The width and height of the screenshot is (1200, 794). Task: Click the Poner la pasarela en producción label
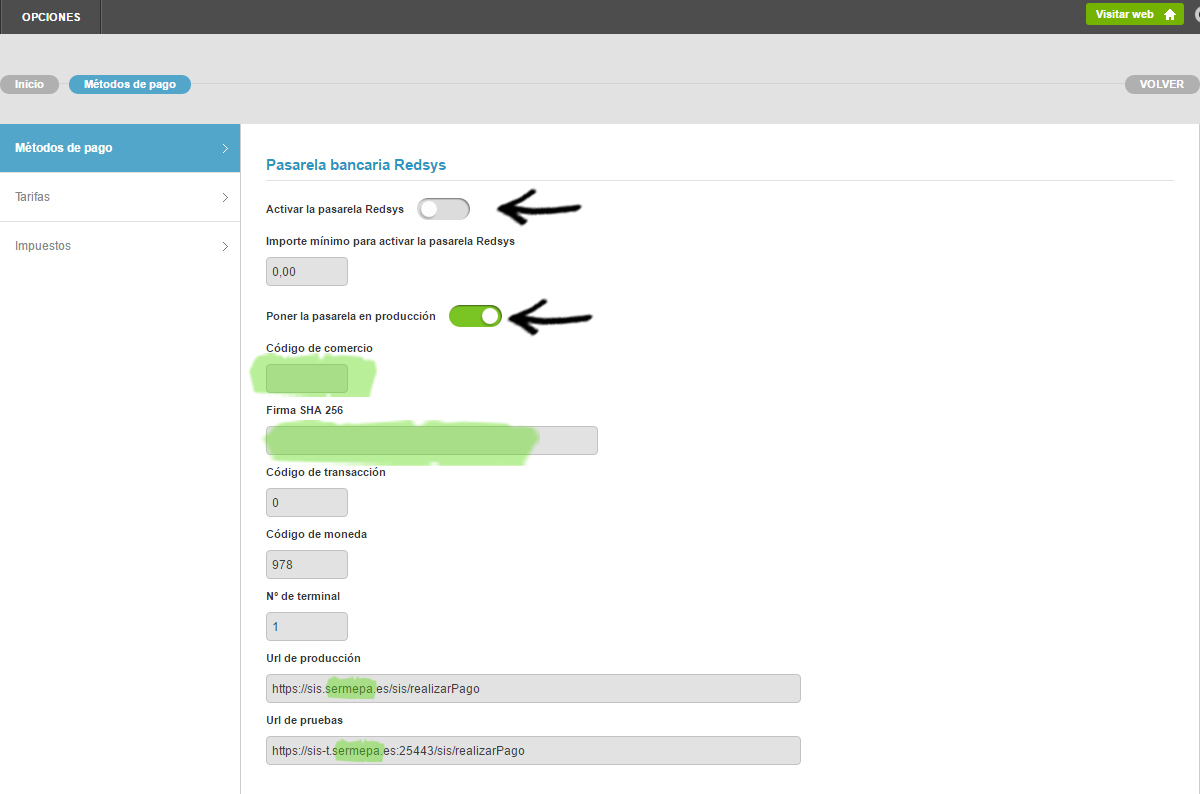pos(351,316)
